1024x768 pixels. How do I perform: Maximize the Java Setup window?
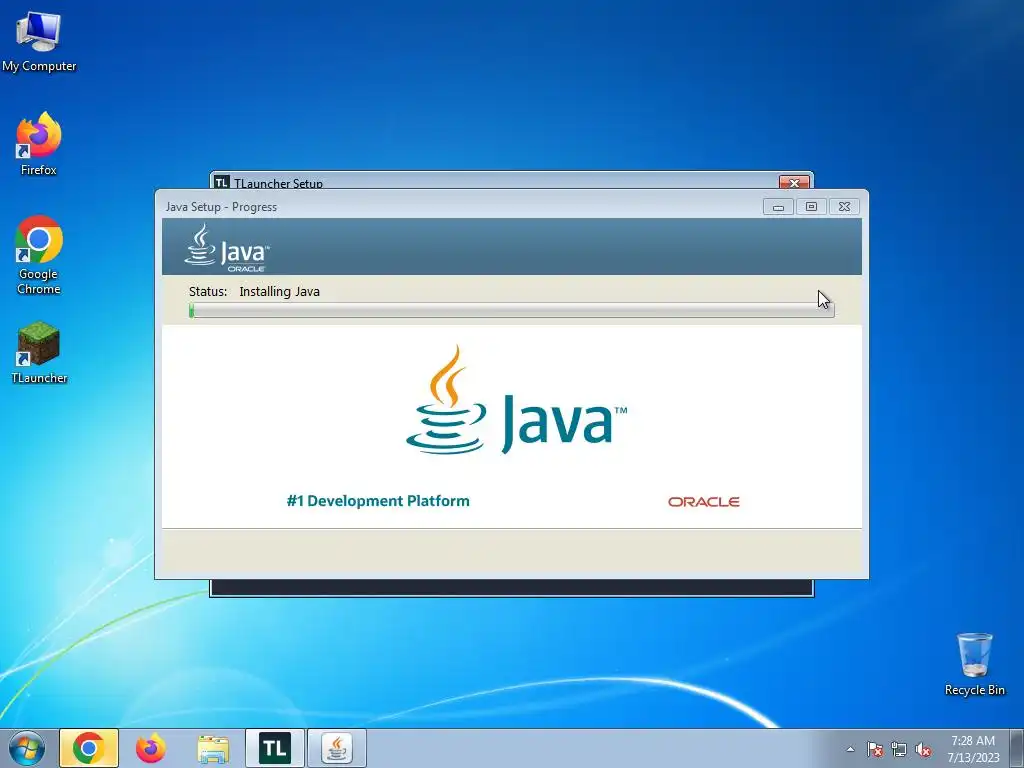click(811, 206)
